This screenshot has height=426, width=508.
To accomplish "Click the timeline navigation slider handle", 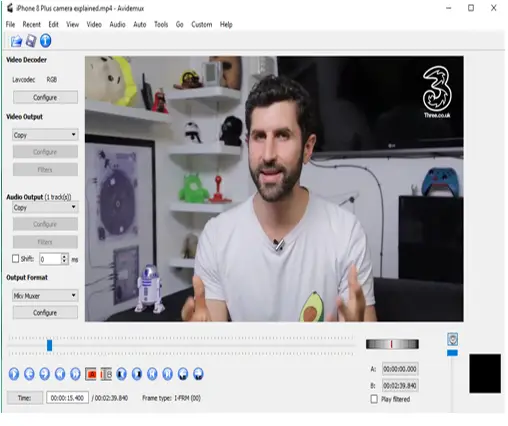I will click(49, 345).
